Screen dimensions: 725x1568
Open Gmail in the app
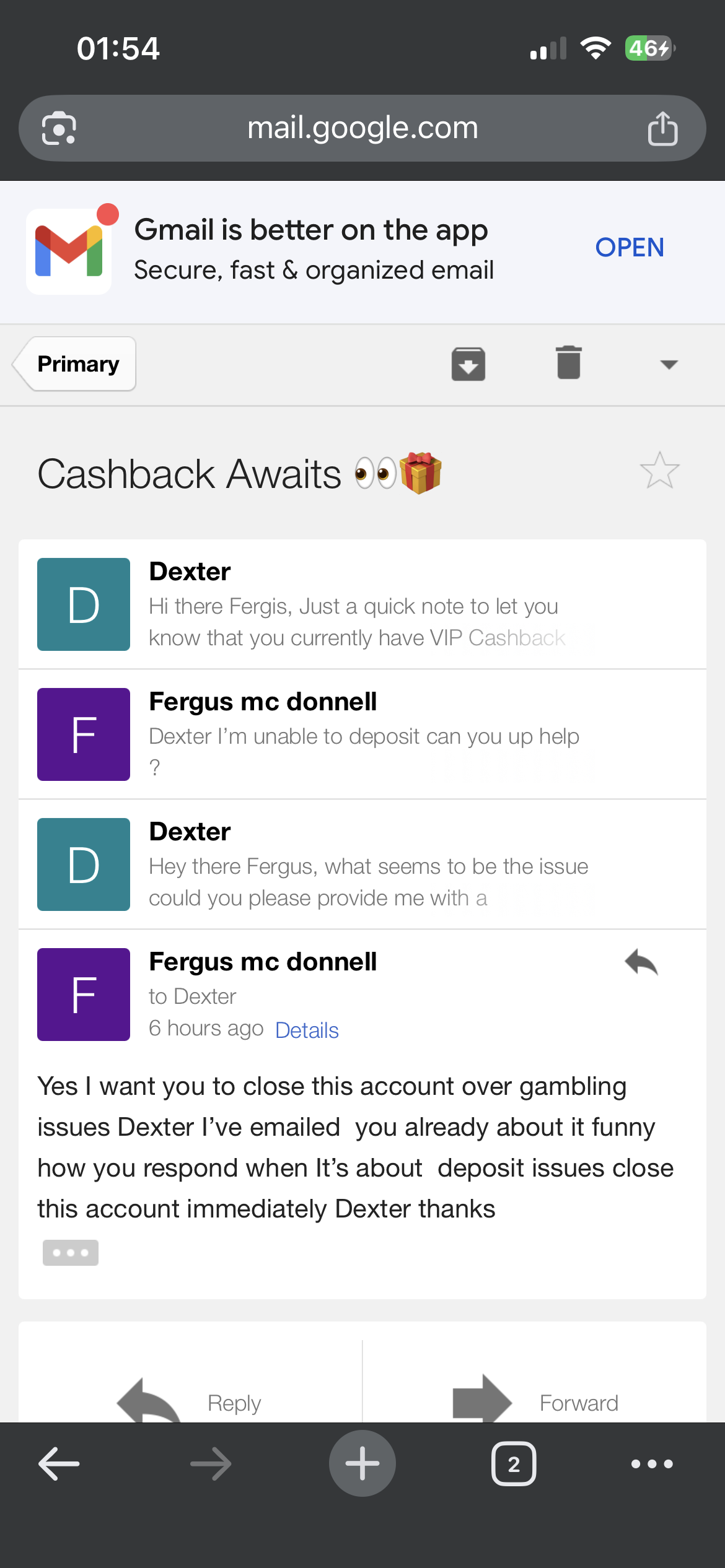pos(629,248)
